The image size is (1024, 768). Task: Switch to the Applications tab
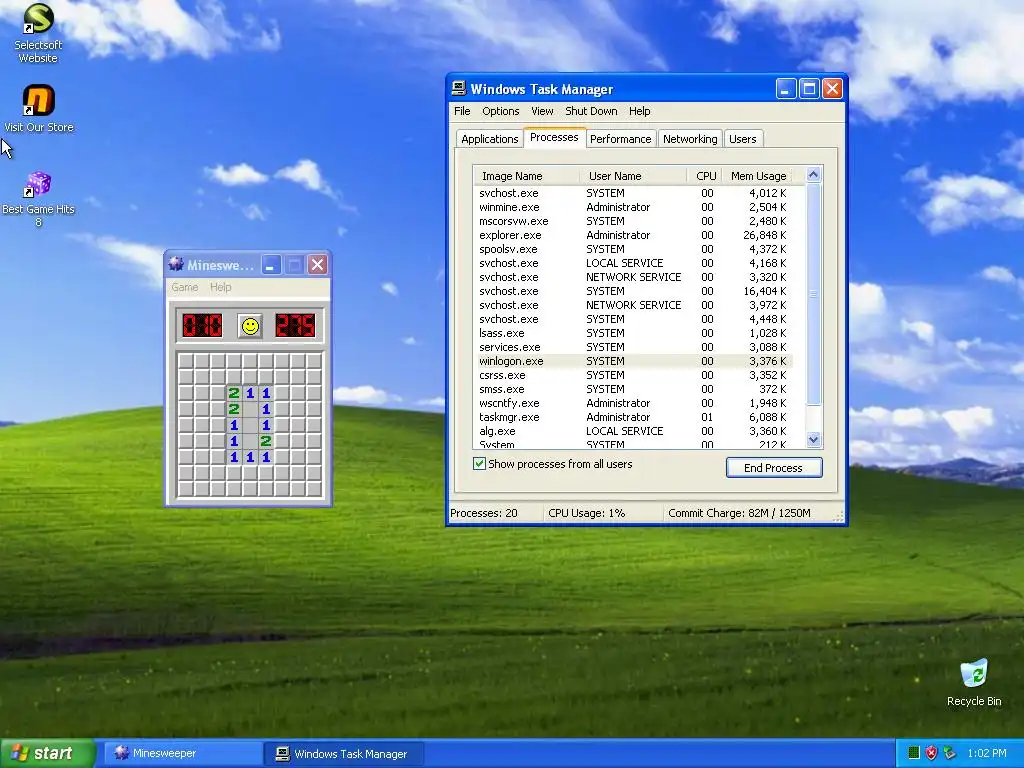coord(489,138)
